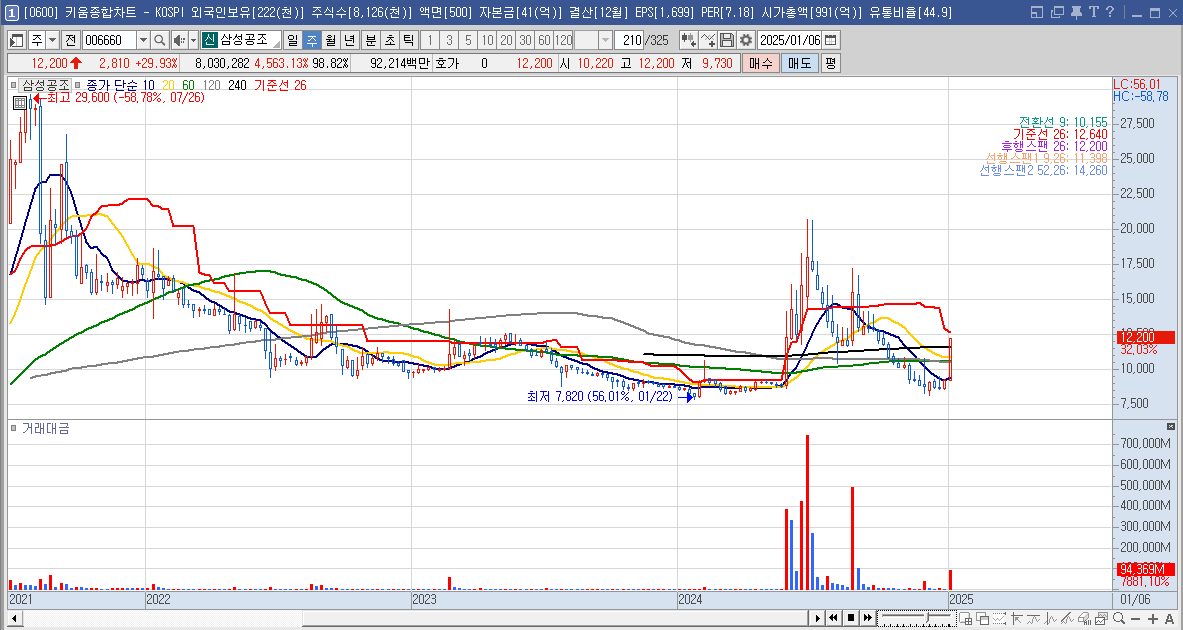Select the 일 (daily) period button
This screenshot has width=1183, height=630.
[x=293, y=40]
